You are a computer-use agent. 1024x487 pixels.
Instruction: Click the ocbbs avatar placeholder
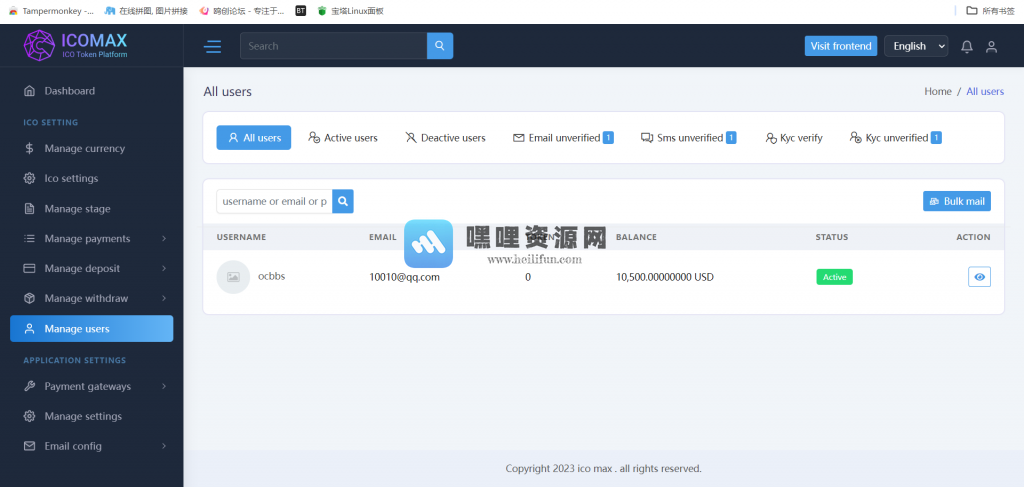(233, 277)
